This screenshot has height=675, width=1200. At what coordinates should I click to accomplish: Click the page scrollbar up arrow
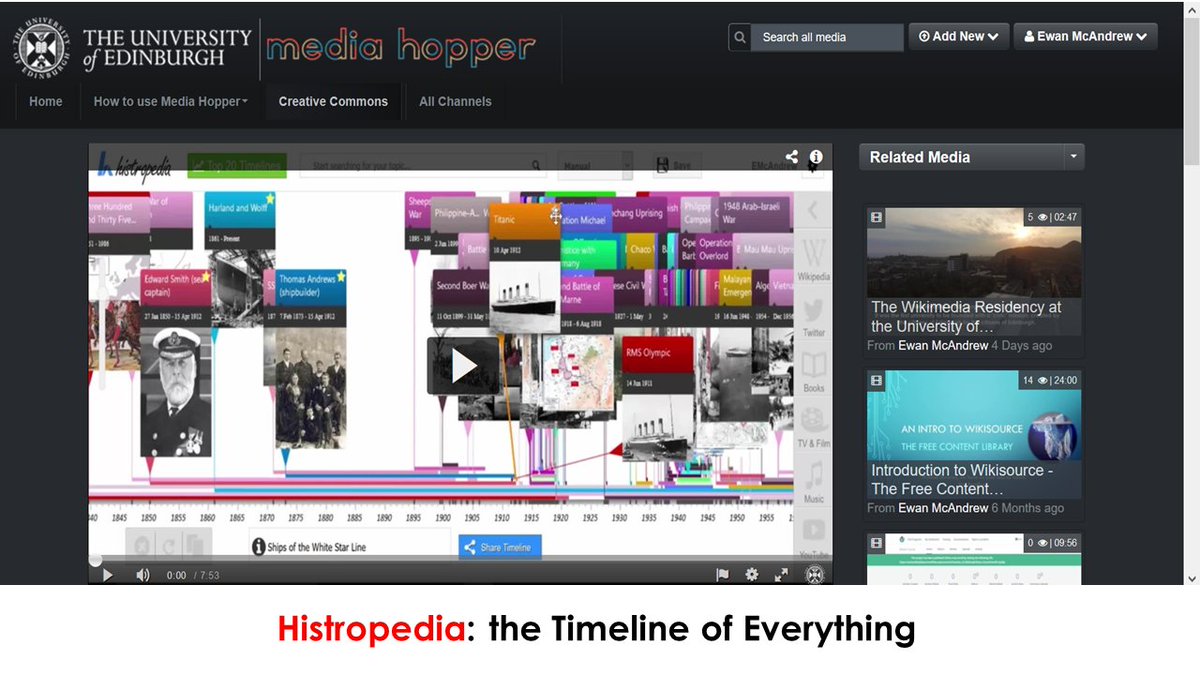[x=1191, y=9]
